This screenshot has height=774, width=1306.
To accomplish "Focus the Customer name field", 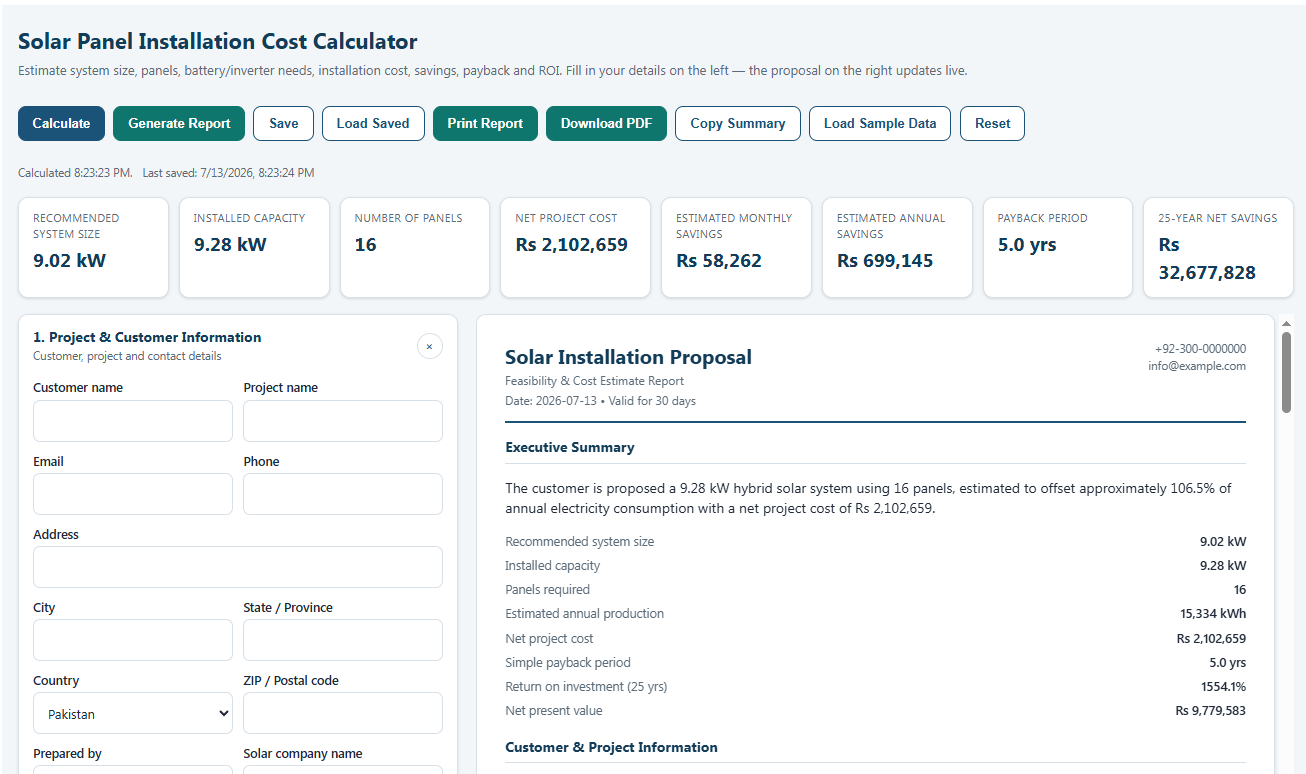I will pos(133,421).
